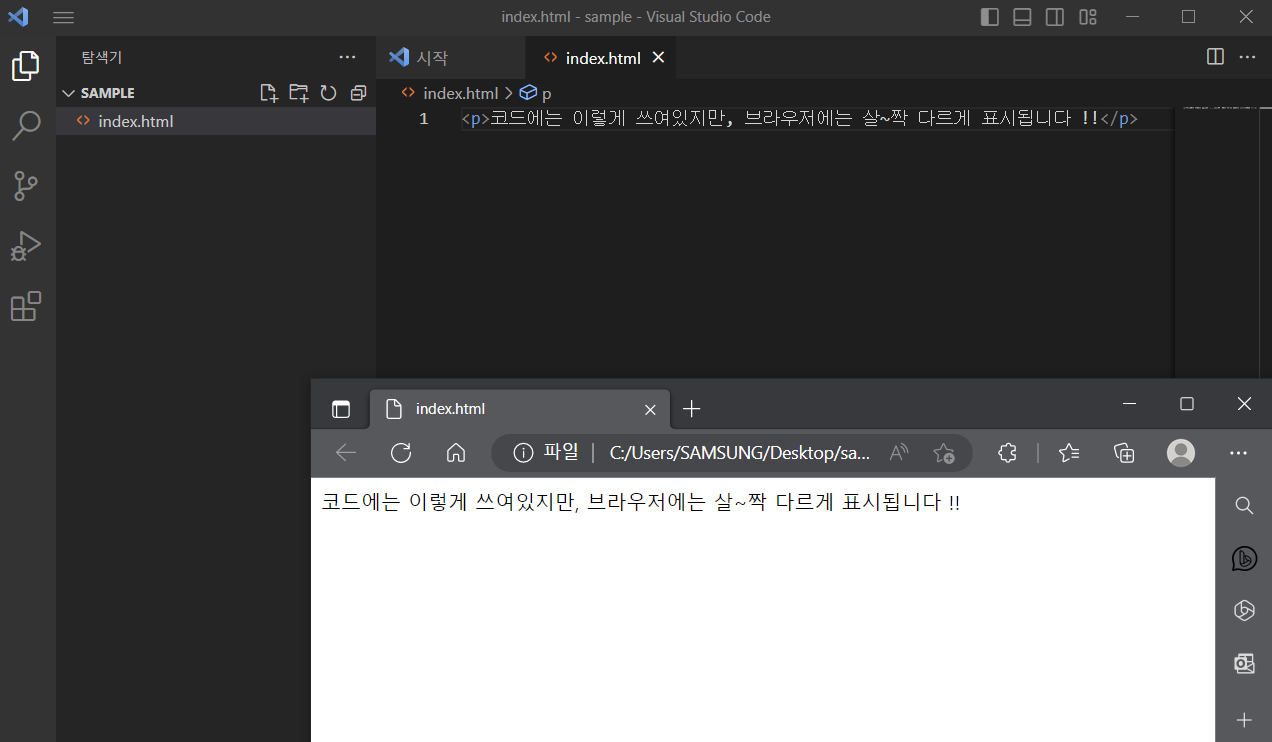This screenshot has width=1272, height=742.
Task: Collapse all folders in Explorer
Action: tap(358, 93)
